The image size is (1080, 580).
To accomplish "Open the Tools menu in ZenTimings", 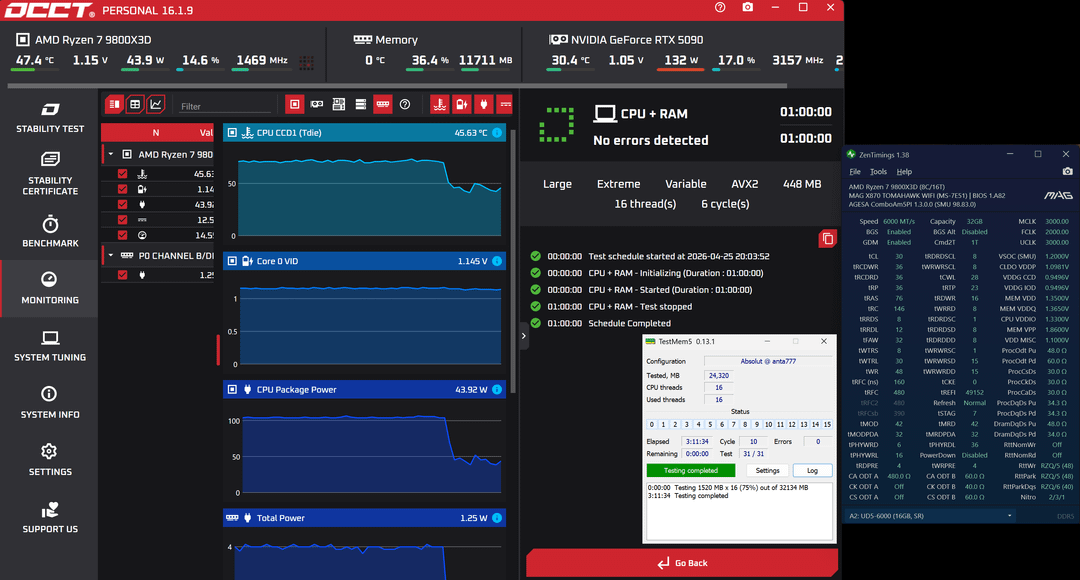I will point(878,172).
